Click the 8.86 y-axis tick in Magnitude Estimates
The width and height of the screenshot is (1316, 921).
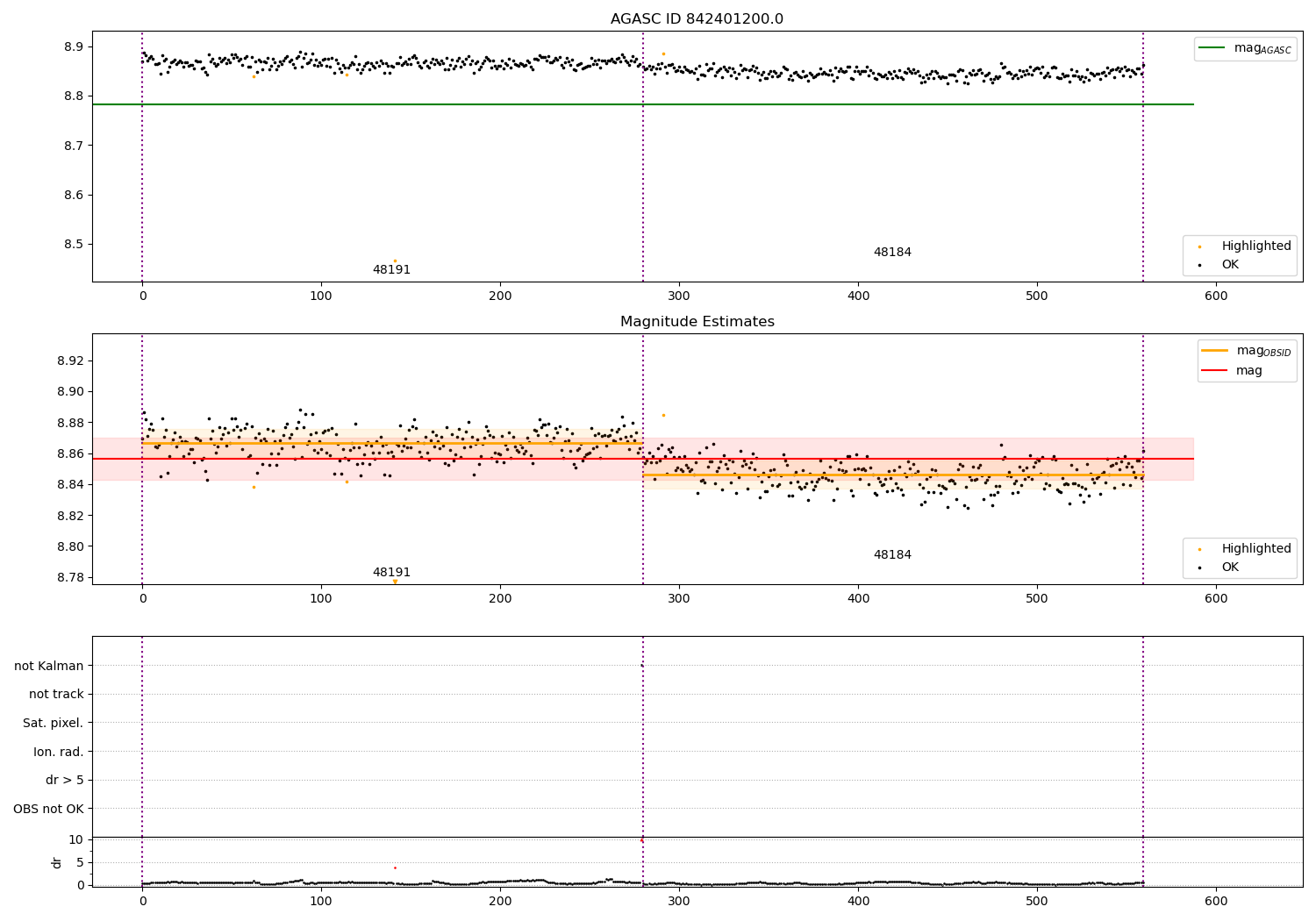(x=70, y=453)
